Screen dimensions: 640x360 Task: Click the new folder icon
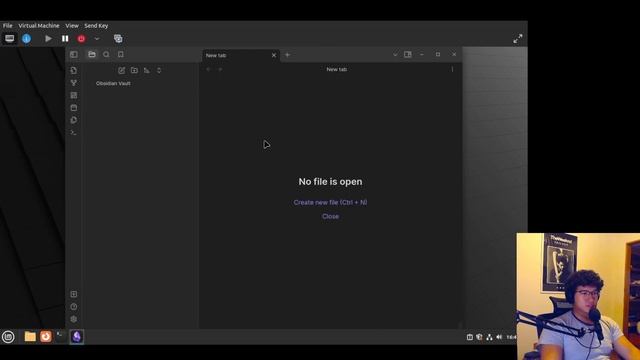point(134,71)
